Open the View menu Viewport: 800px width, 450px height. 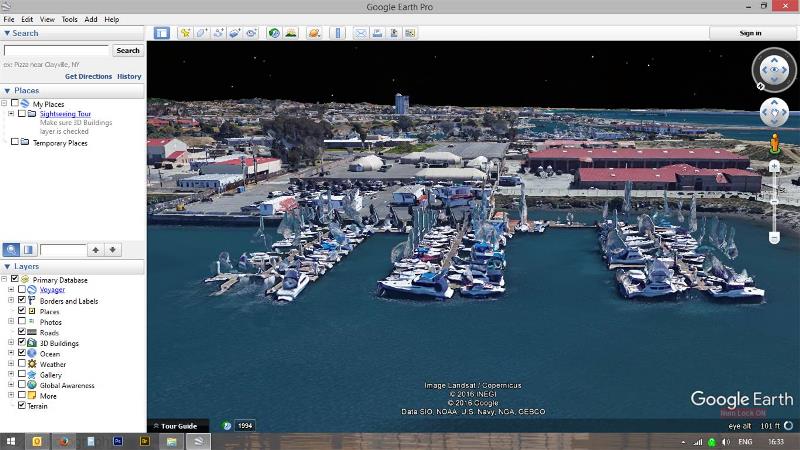tap(48, 19)
